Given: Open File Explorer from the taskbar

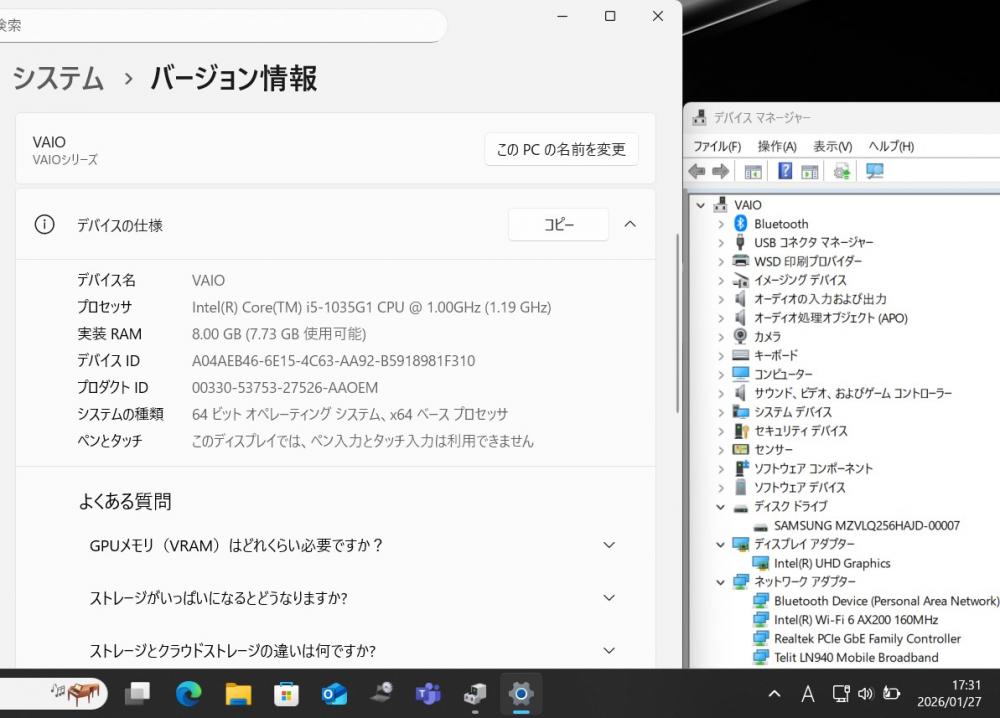Looking at the screenshot, I should tap(238, 693).
